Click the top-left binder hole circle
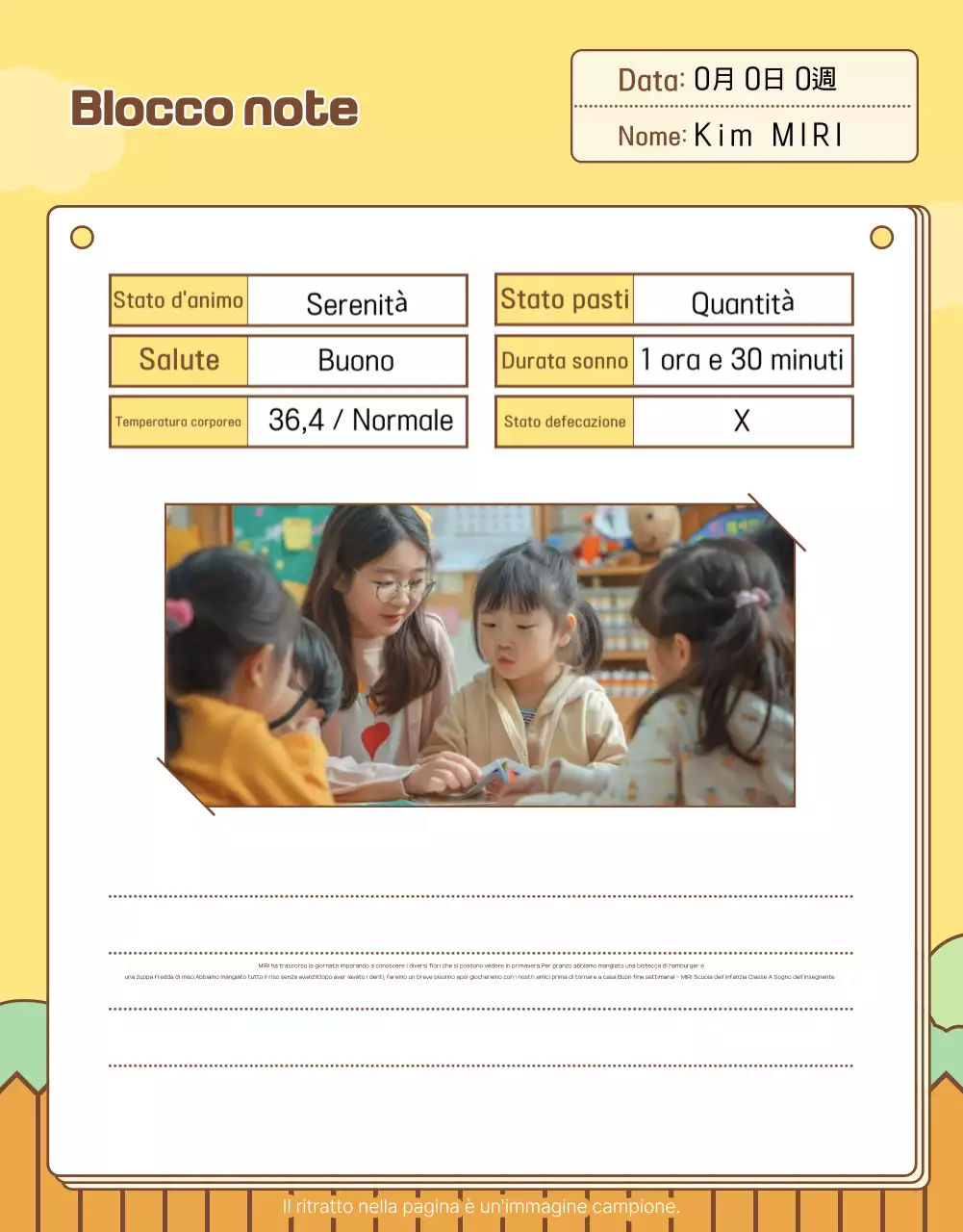This screenshot has height=1232, width=963. coord(83,237)
